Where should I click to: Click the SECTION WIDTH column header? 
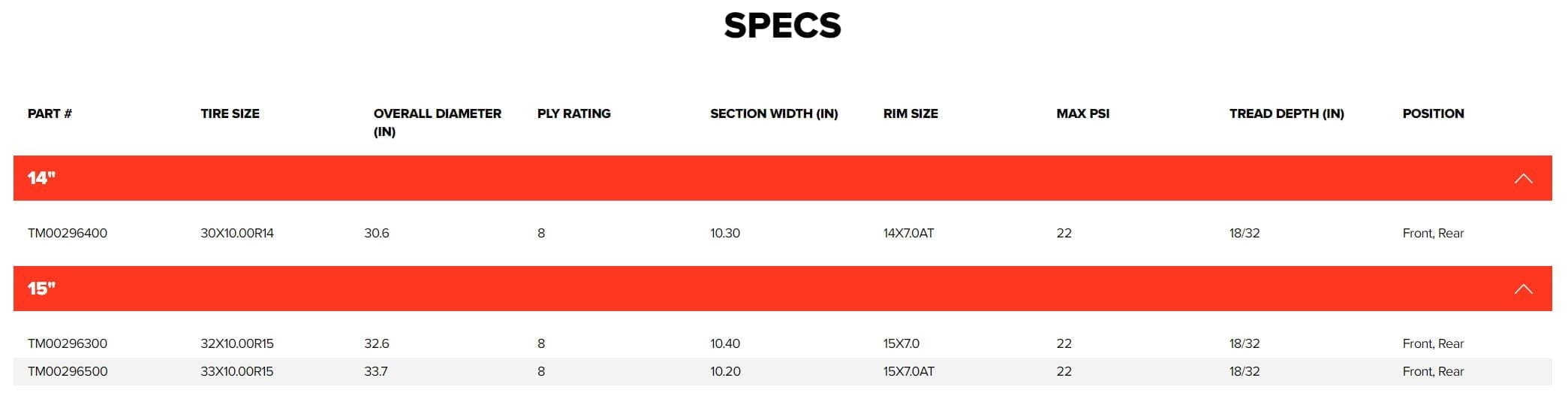coord(774,113)
